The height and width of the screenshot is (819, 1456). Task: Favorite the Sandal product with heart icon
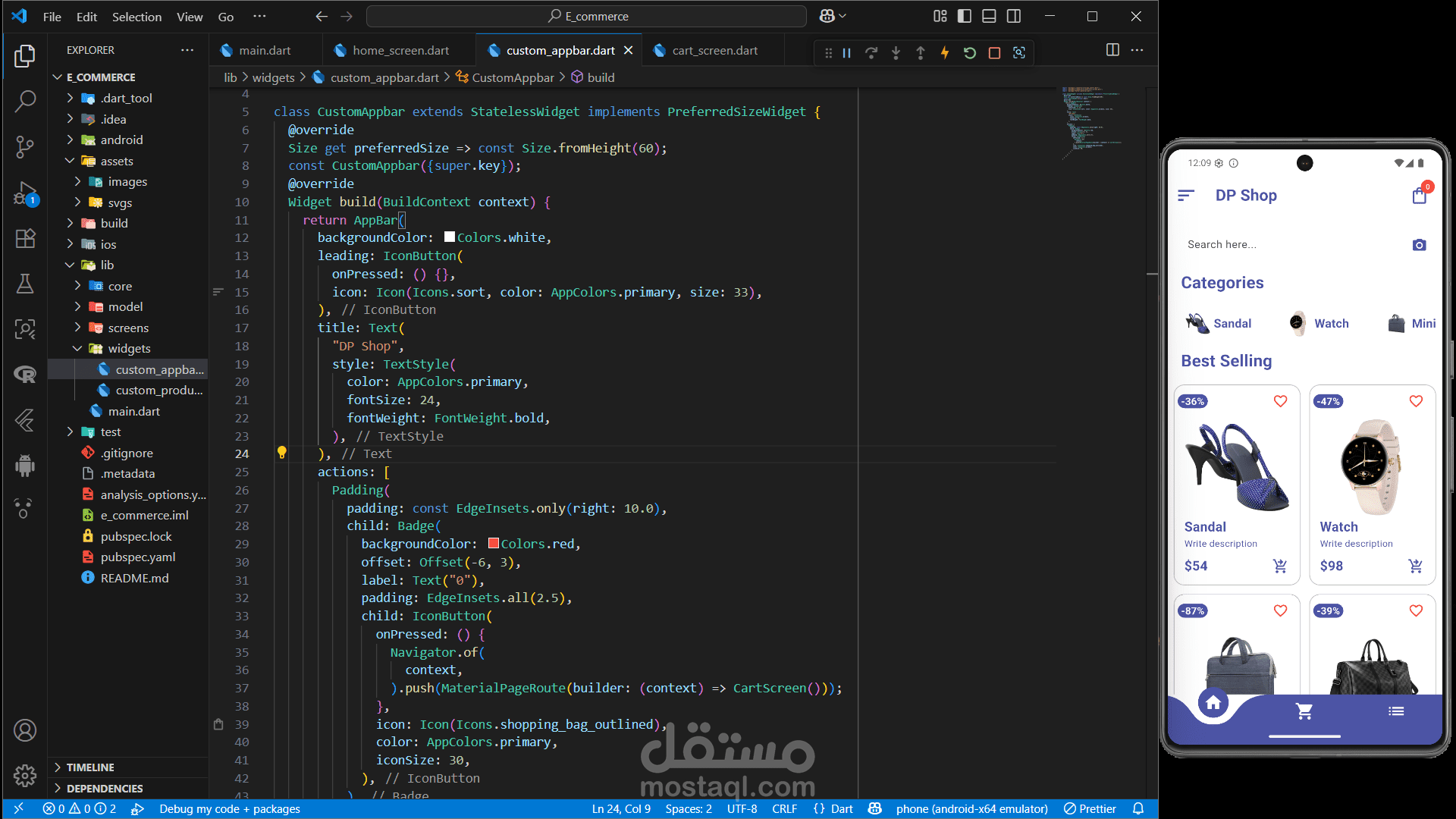tap(1281, 401)
